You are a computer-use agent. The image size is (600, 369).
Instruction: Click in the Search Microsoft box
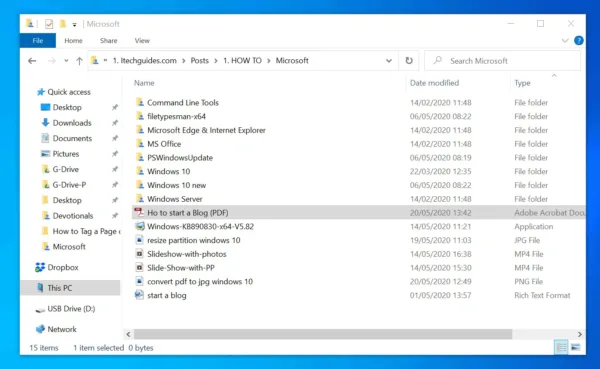point(502,61)
